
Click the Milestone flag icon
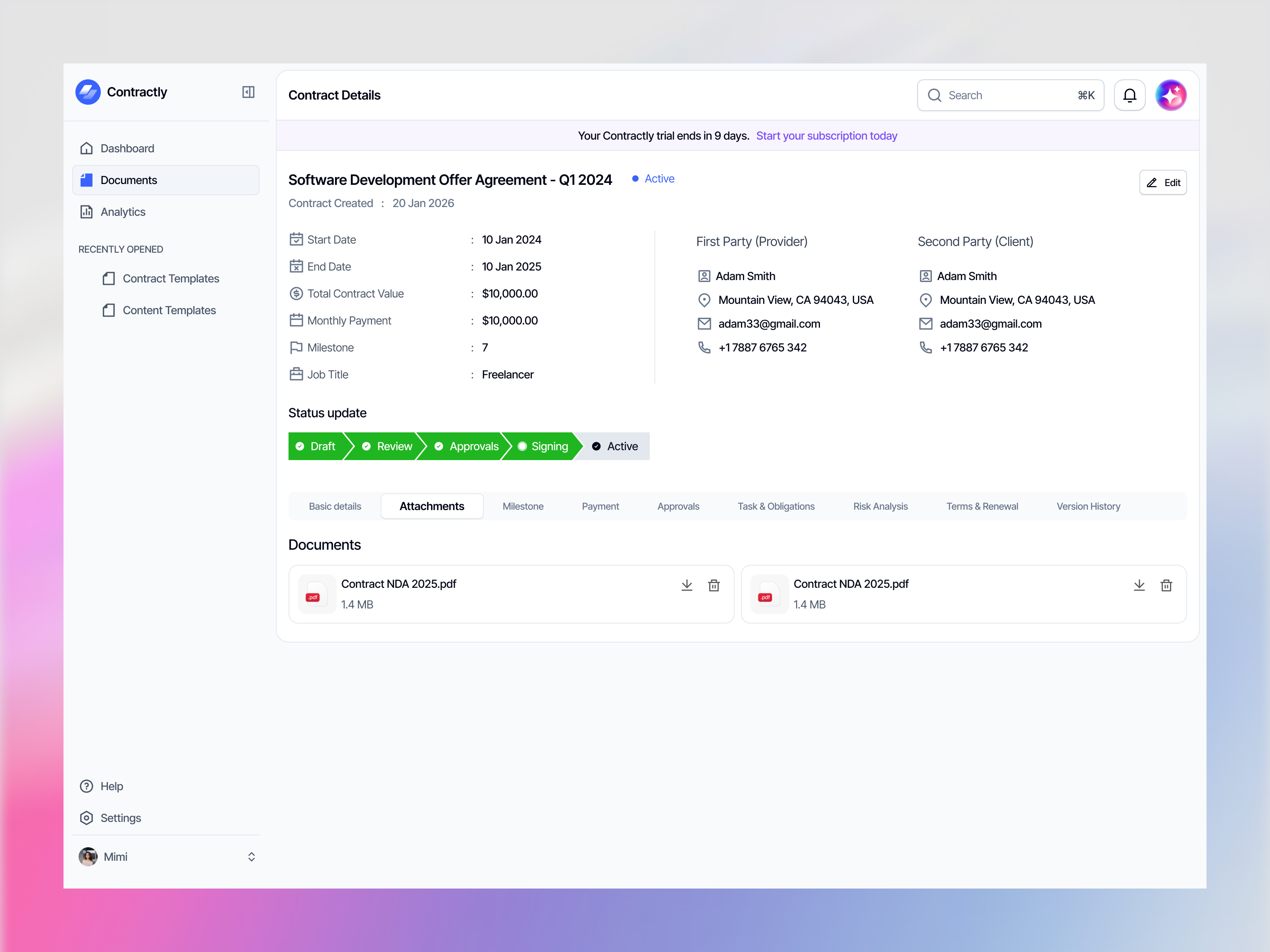[x=296, y=347]
